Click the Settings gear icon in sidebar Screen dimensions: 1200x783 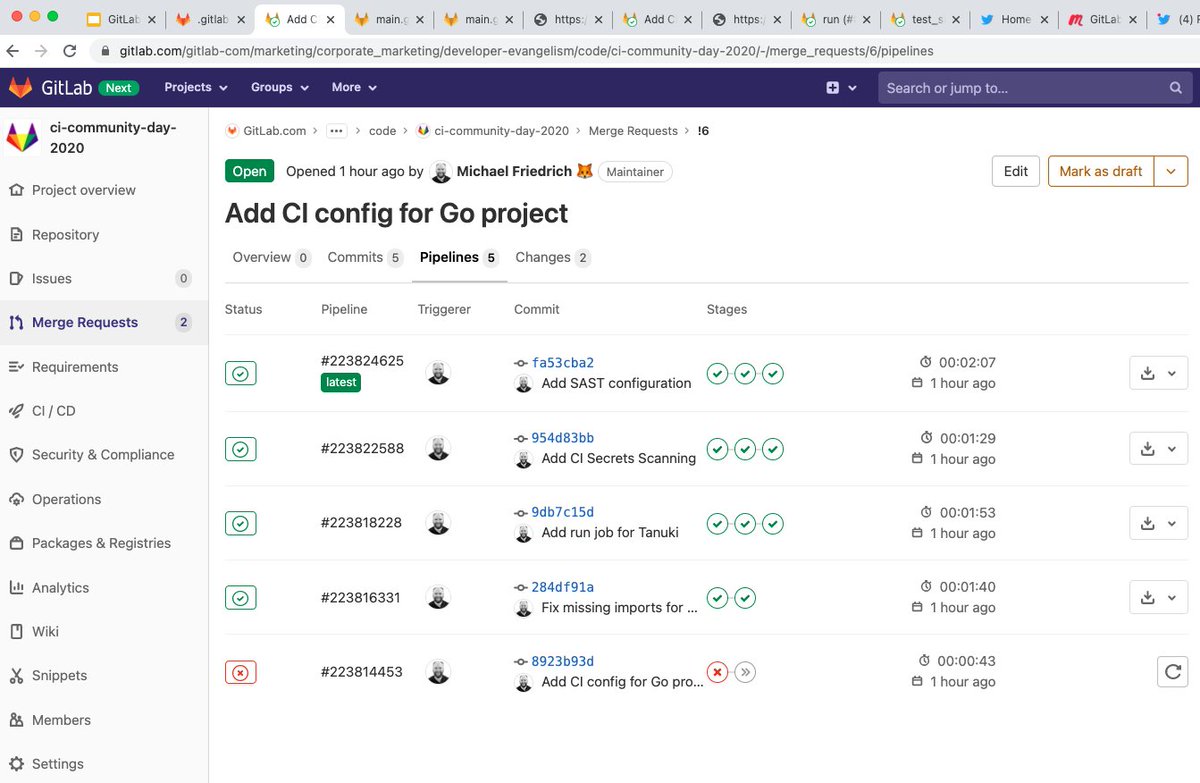click(x=16, y=764)
